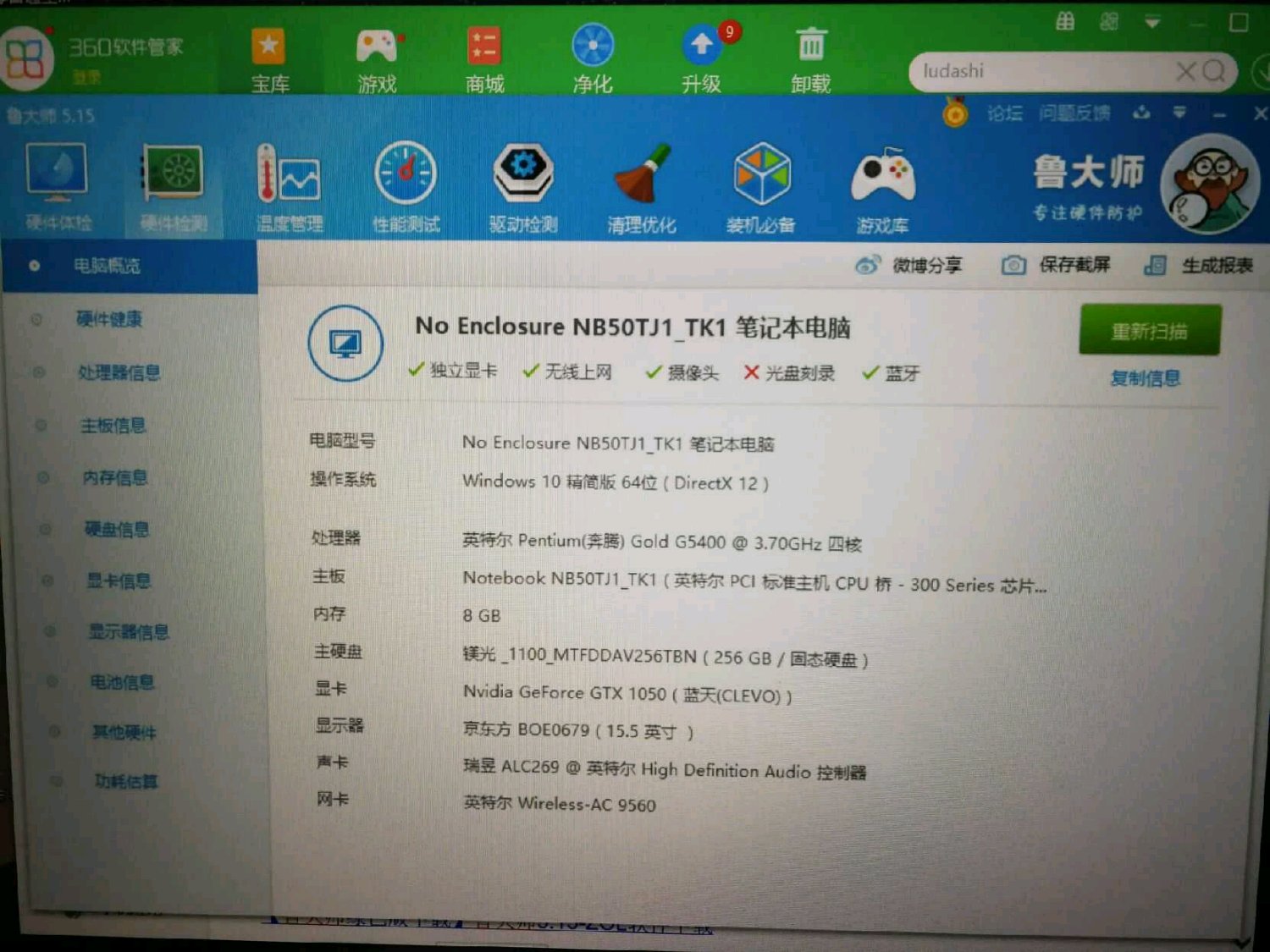Open 清理优化 broom icon
The image size is (1270, 952).
click(641, 188)
